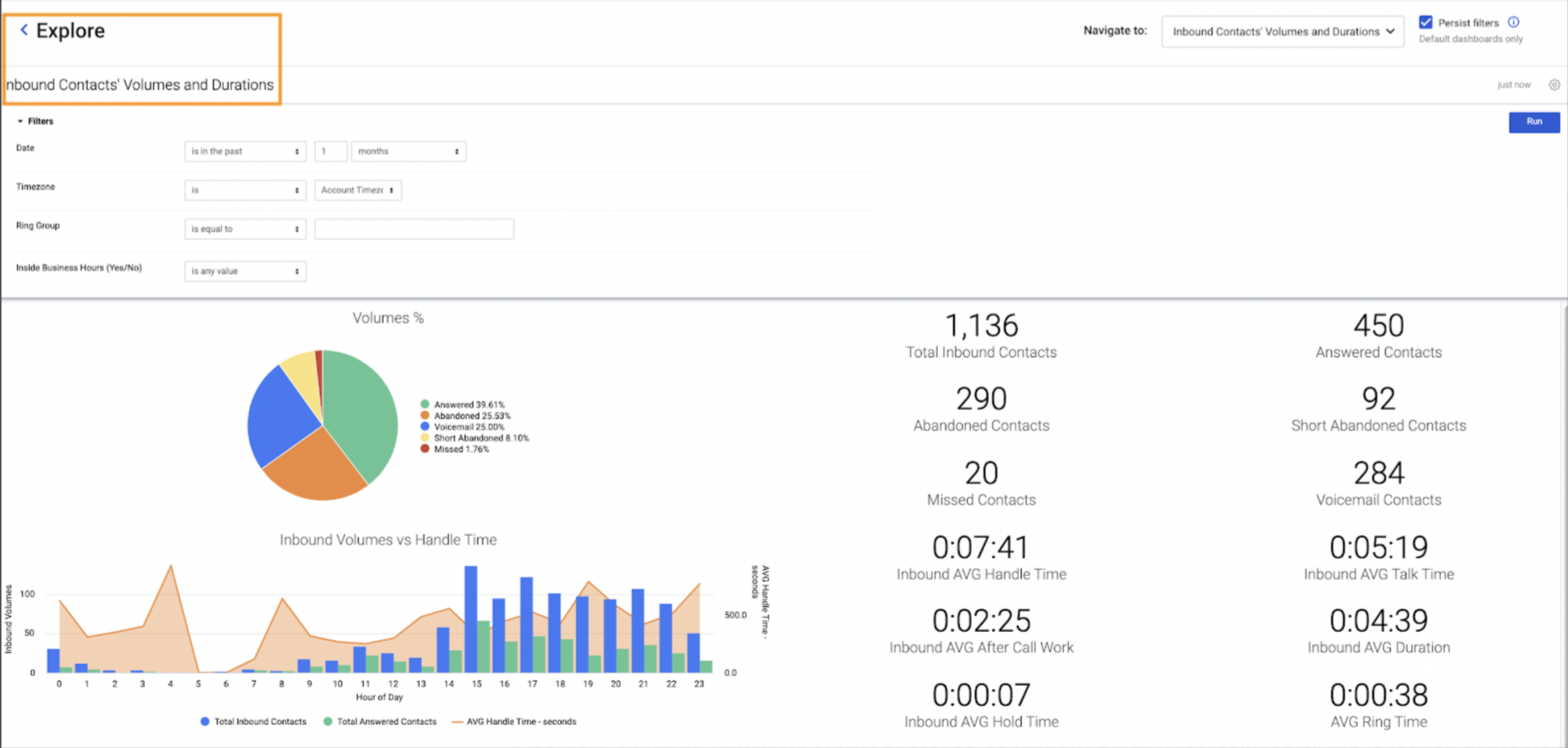Click the Inbound Contacts' Volumes and Durations title

coord(140,84)
